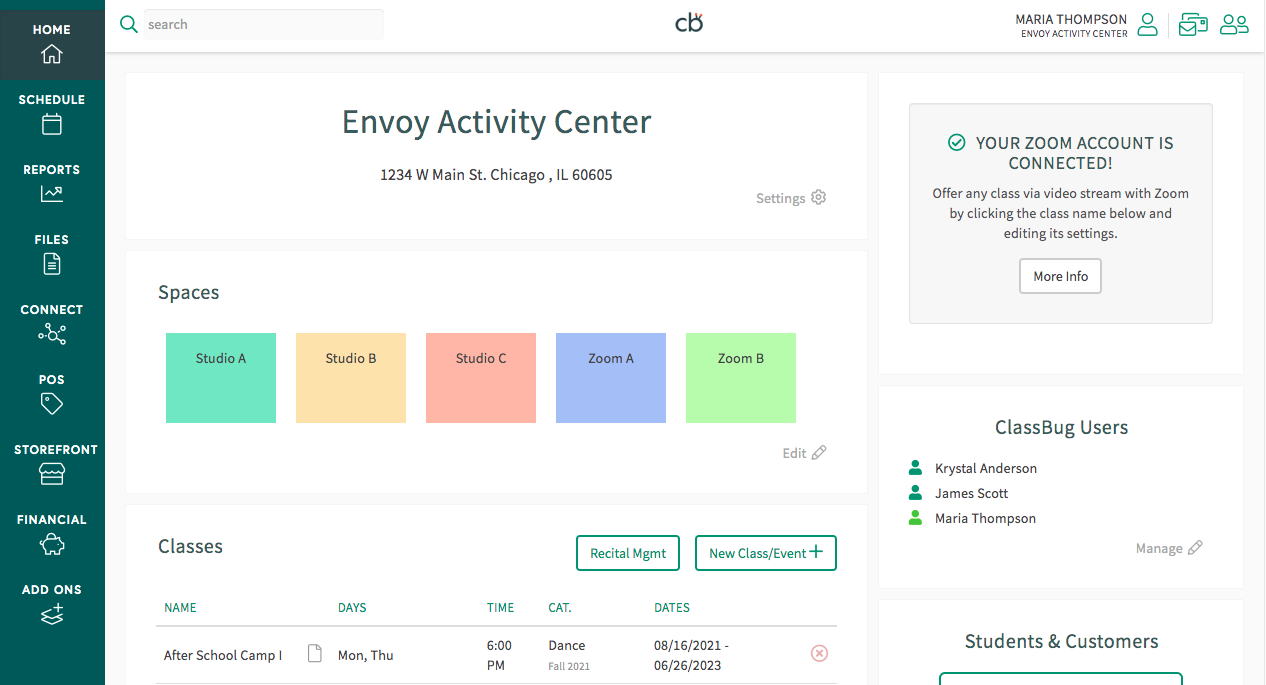Click the document icon beside After School Camp I

pyautogui.click(x=315, y=654)
